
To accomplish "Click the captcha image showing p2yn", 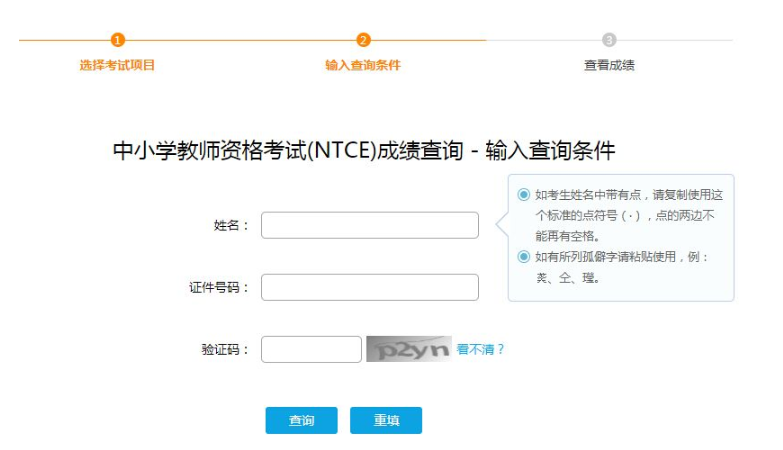I will pyautogui.click(x=408, y=349).
